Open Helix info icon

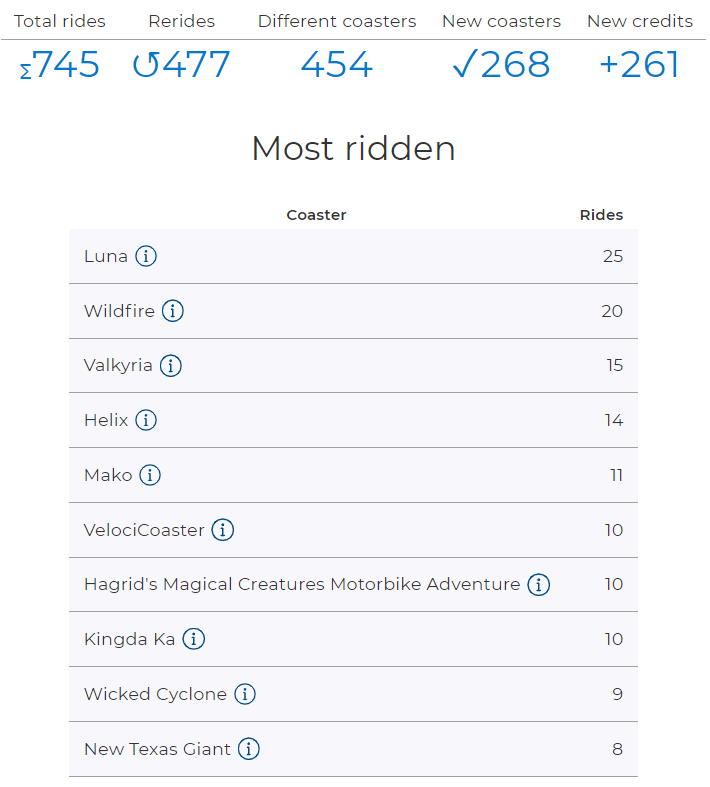point(146,420)
